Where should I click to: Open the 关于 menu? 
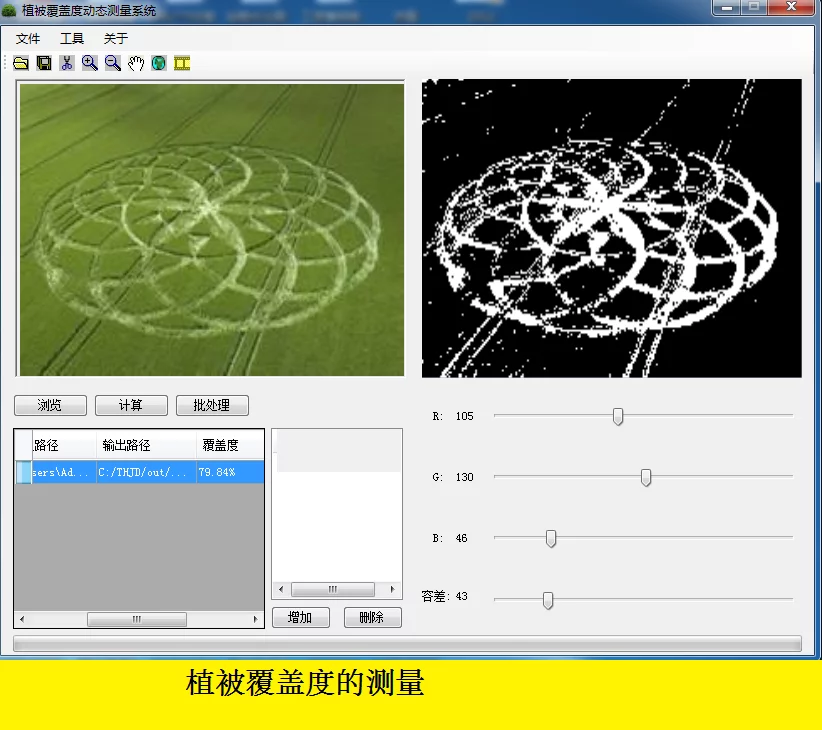[116, 38]
